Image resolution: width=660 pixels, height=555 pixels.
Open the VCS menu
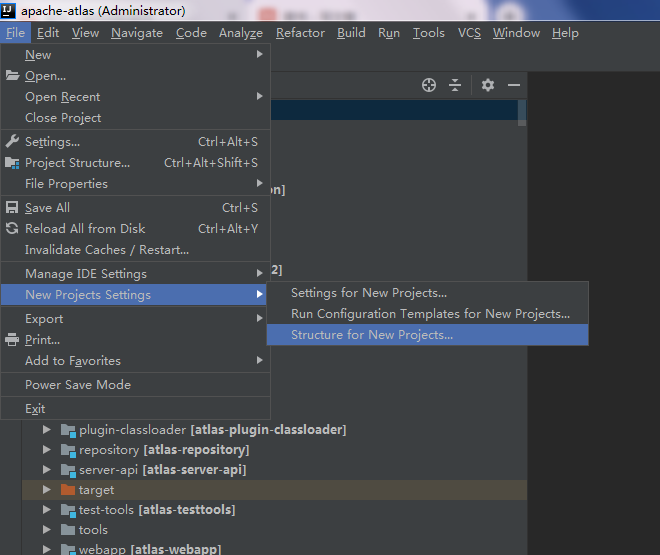(469, 33)
